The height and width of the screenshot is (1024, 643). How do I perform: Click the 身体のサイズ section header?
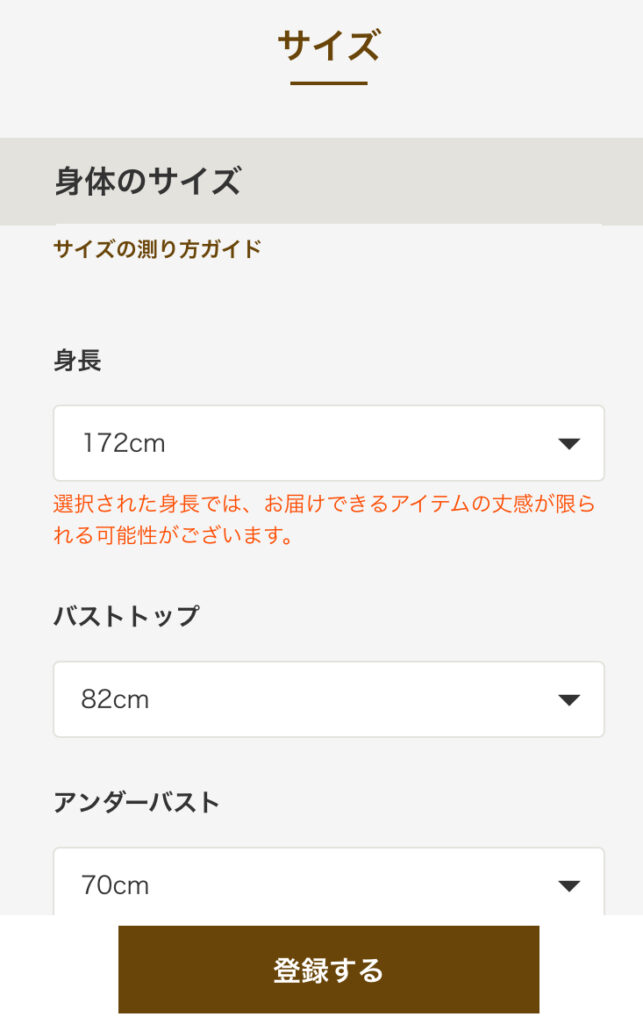[147, 182]
